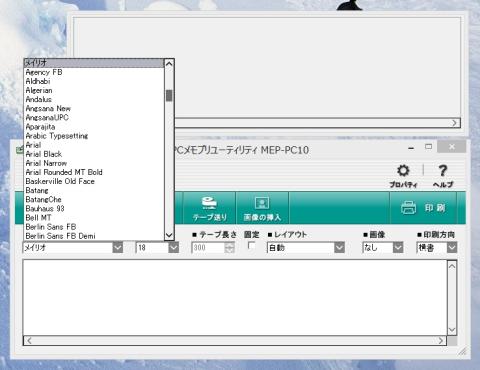480x370 pixels.
Task: Open the プロパティ gear settings
Action: tap(403, 176)
